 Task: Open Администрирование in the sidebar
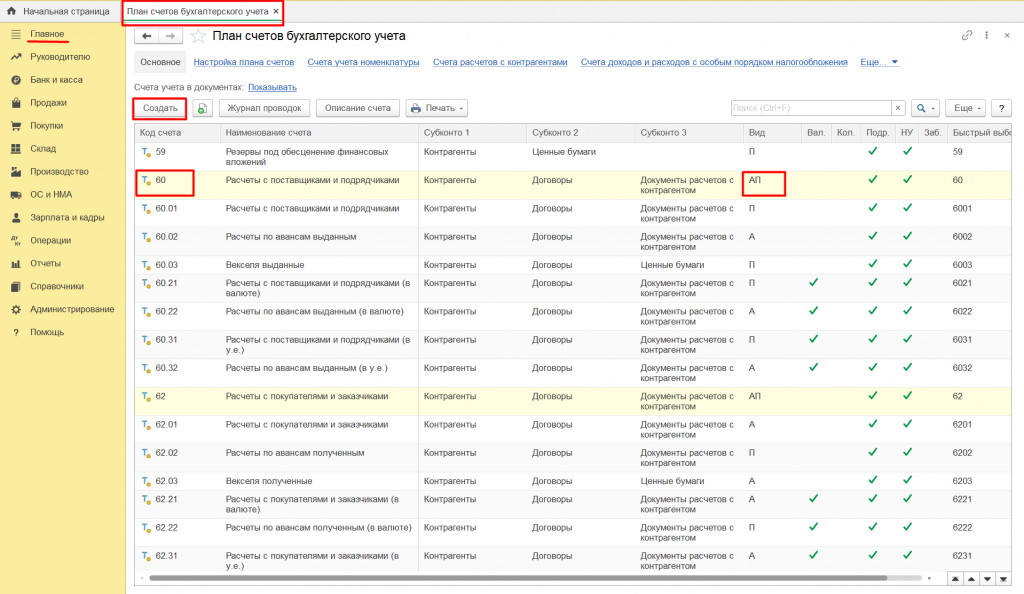click(72, 309)
